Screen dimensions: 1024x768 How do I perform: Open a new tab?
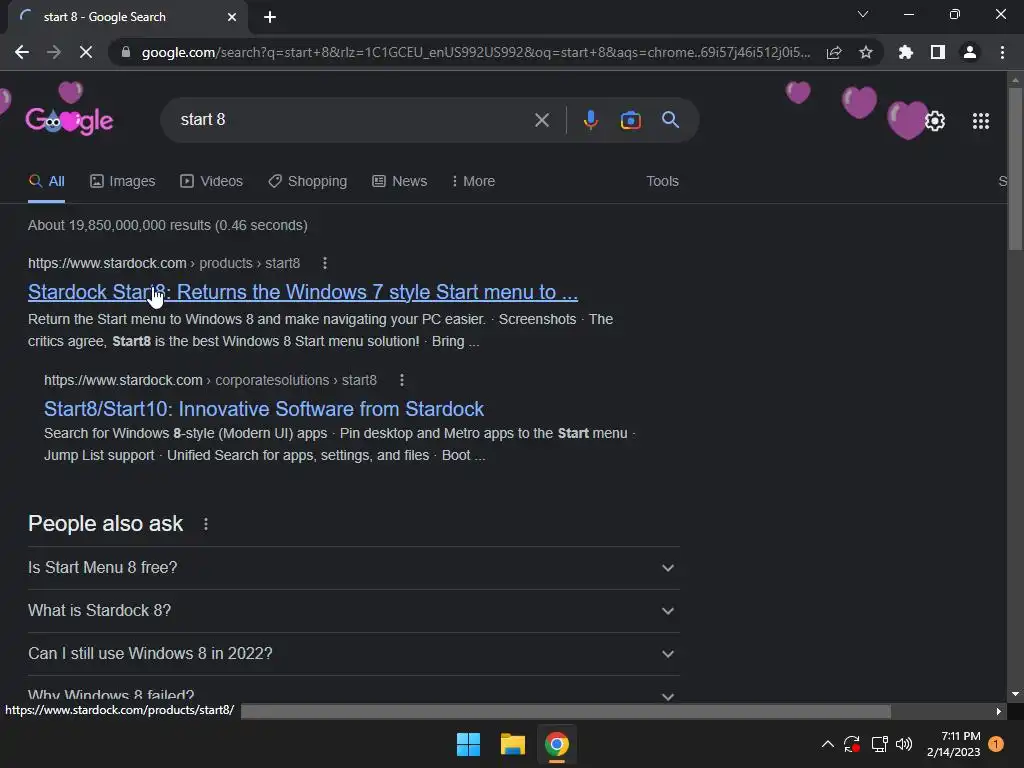click(270, 17)
